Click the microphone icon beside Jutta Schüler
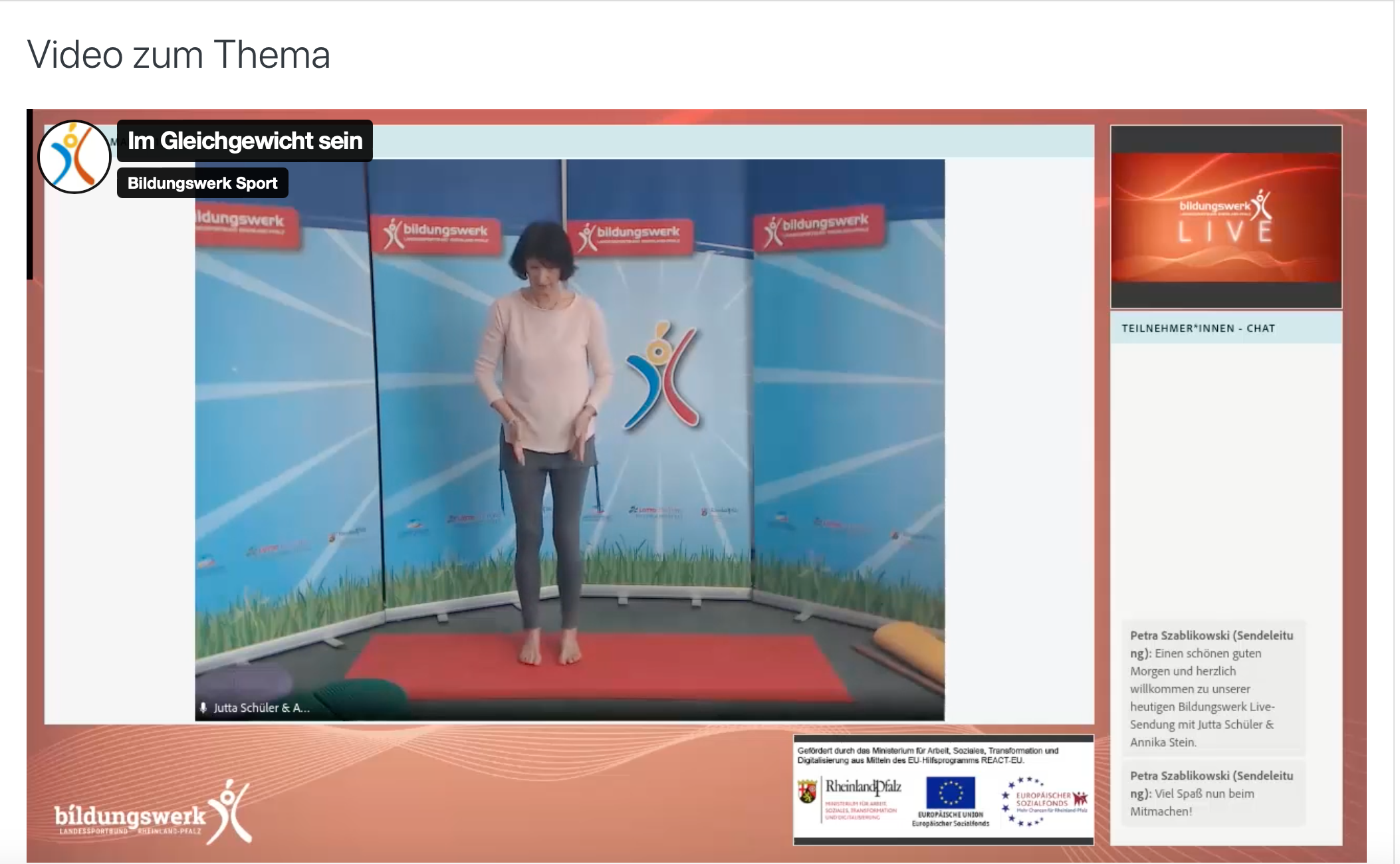Image resolution: width=1400 pixels, height=864 pixels. [203, 708]
